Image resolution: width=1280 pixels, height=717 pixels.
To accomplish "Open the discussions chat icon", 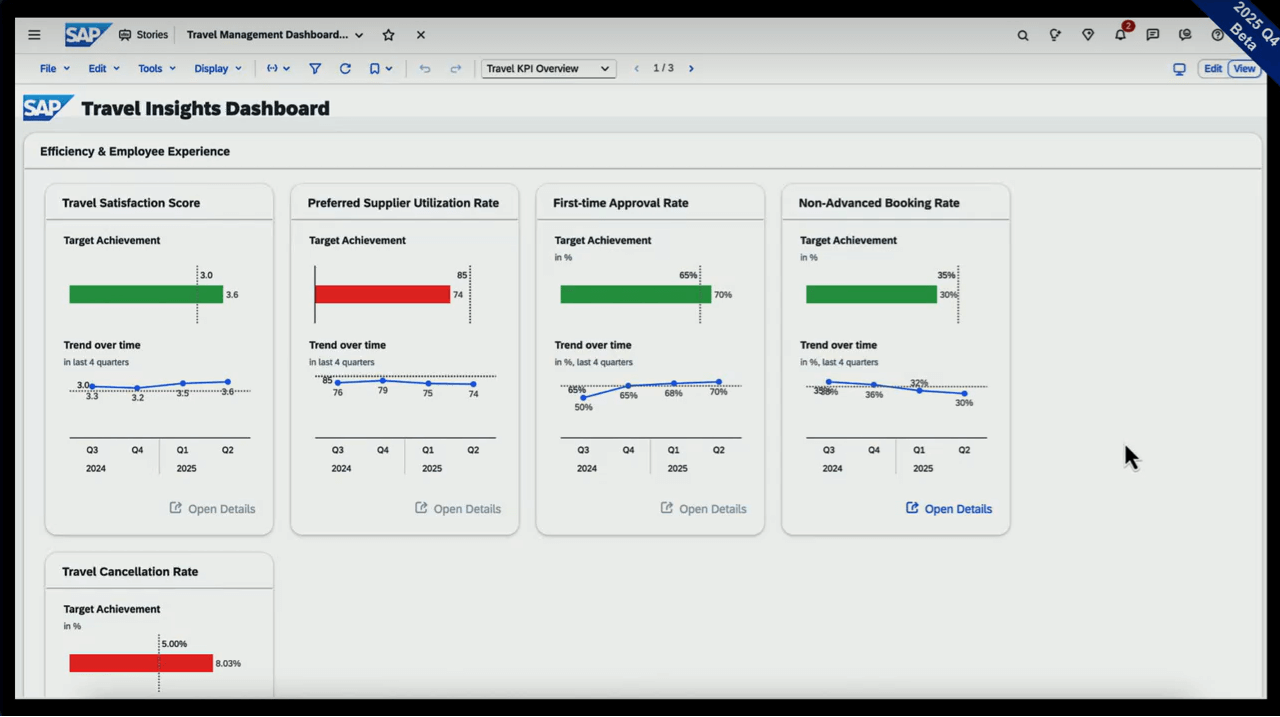I will point(1153,35).
